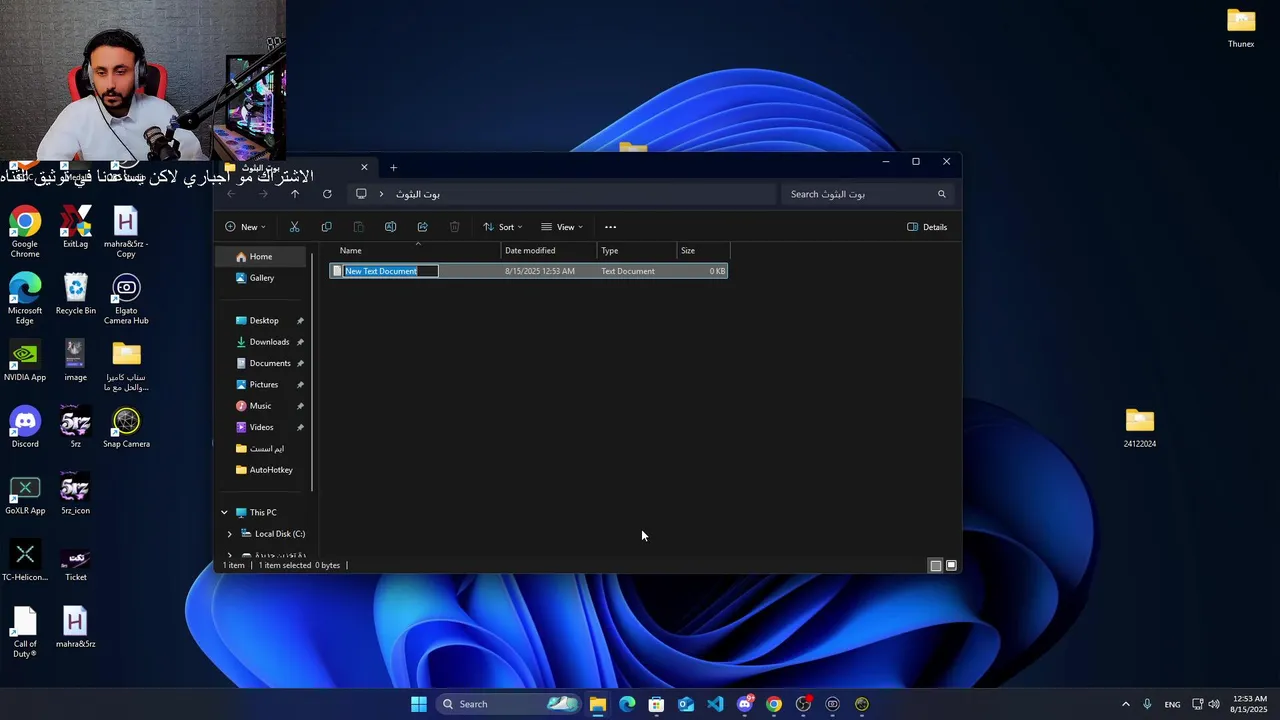The width and height of the screenshot is (1280, 720).
Task: Open Microsoft Store from taskbar
Action: click(656, 704)
